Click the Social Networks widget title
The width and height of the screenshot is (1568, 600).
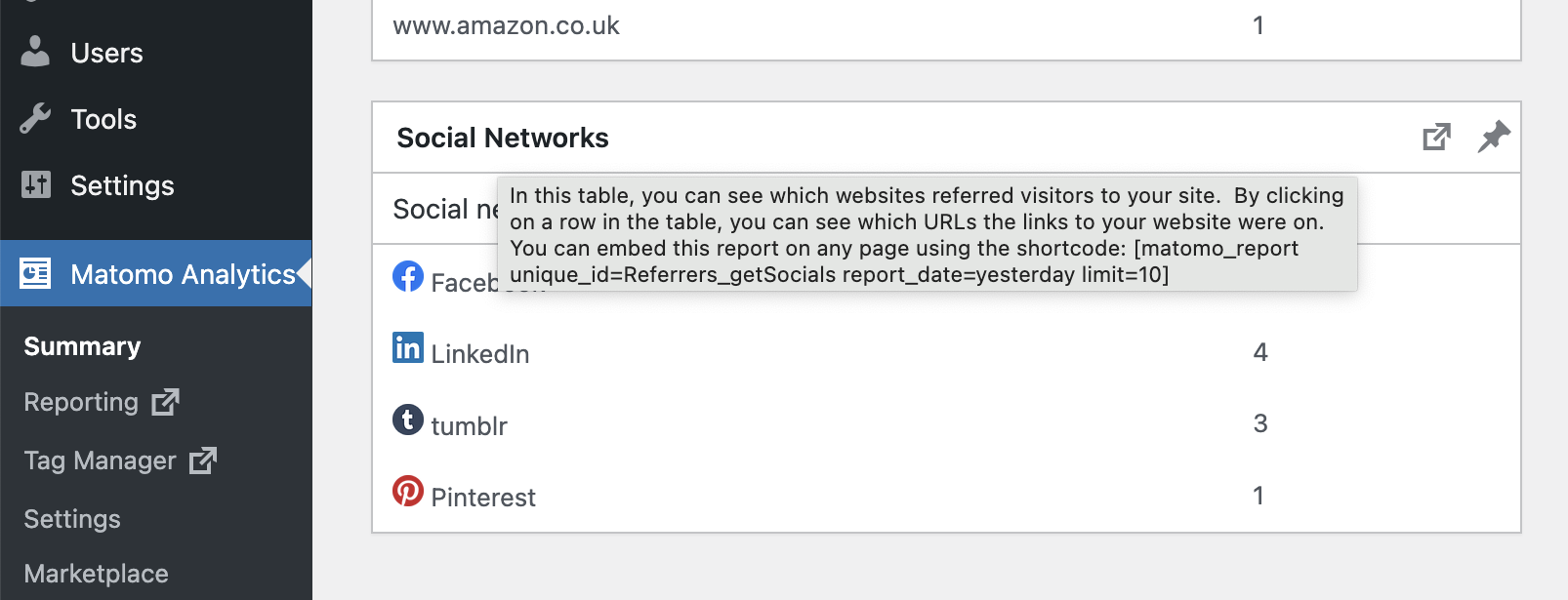(502, 138)
